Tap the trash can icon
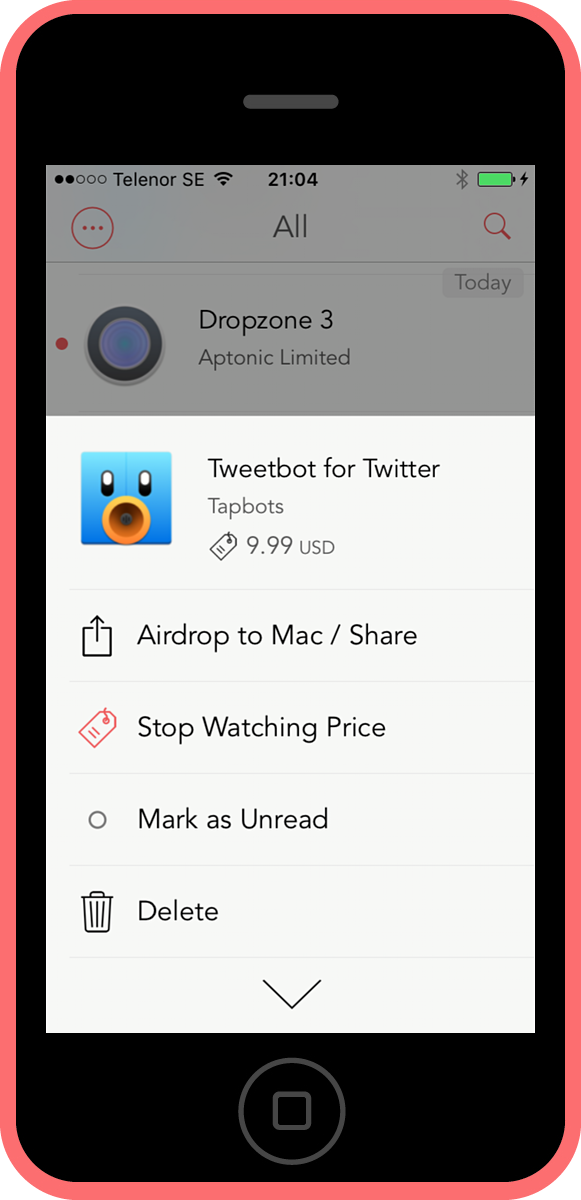The height and width of the screenshot is (1200, 581). click(x=97, y=911)
